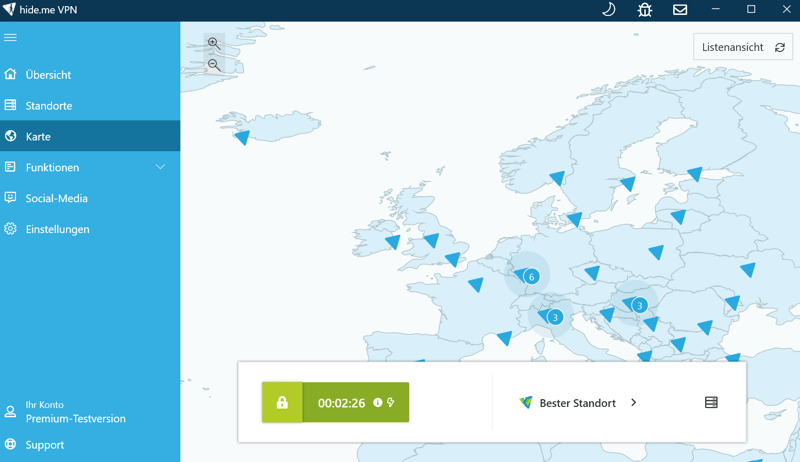Select the Moldova server marker

733,303
